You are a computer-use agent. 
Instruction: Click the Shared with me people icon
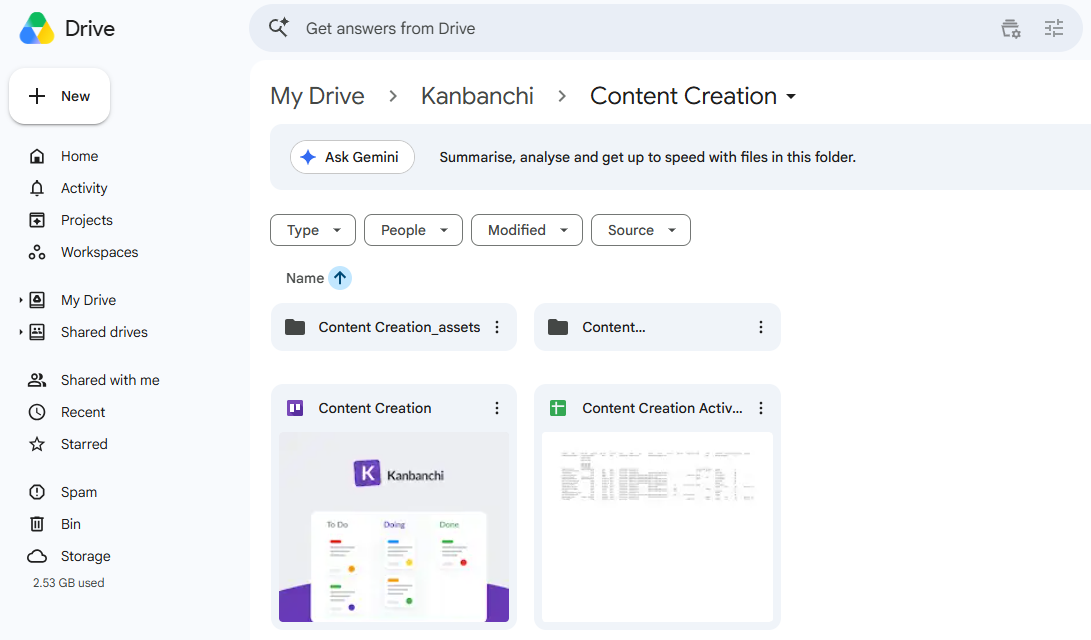point(37,380)
